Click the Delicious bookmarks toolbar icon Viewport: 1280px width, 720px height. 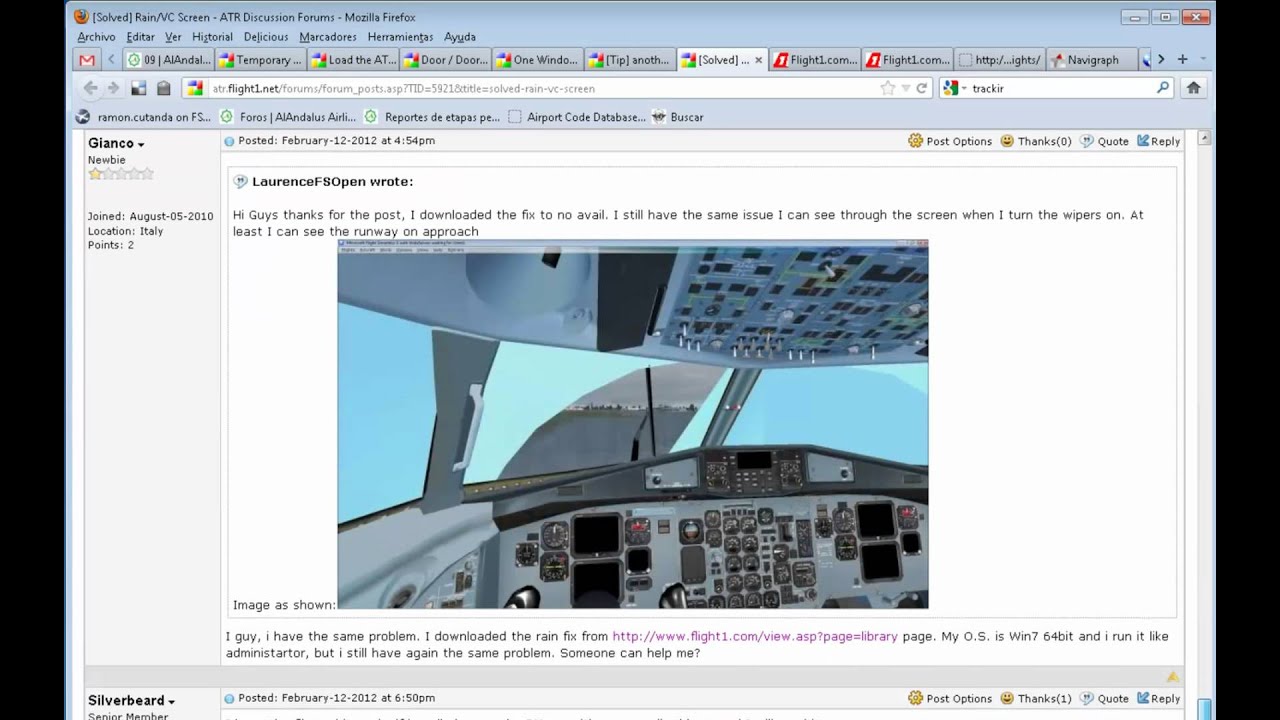(x=138, y=88)
